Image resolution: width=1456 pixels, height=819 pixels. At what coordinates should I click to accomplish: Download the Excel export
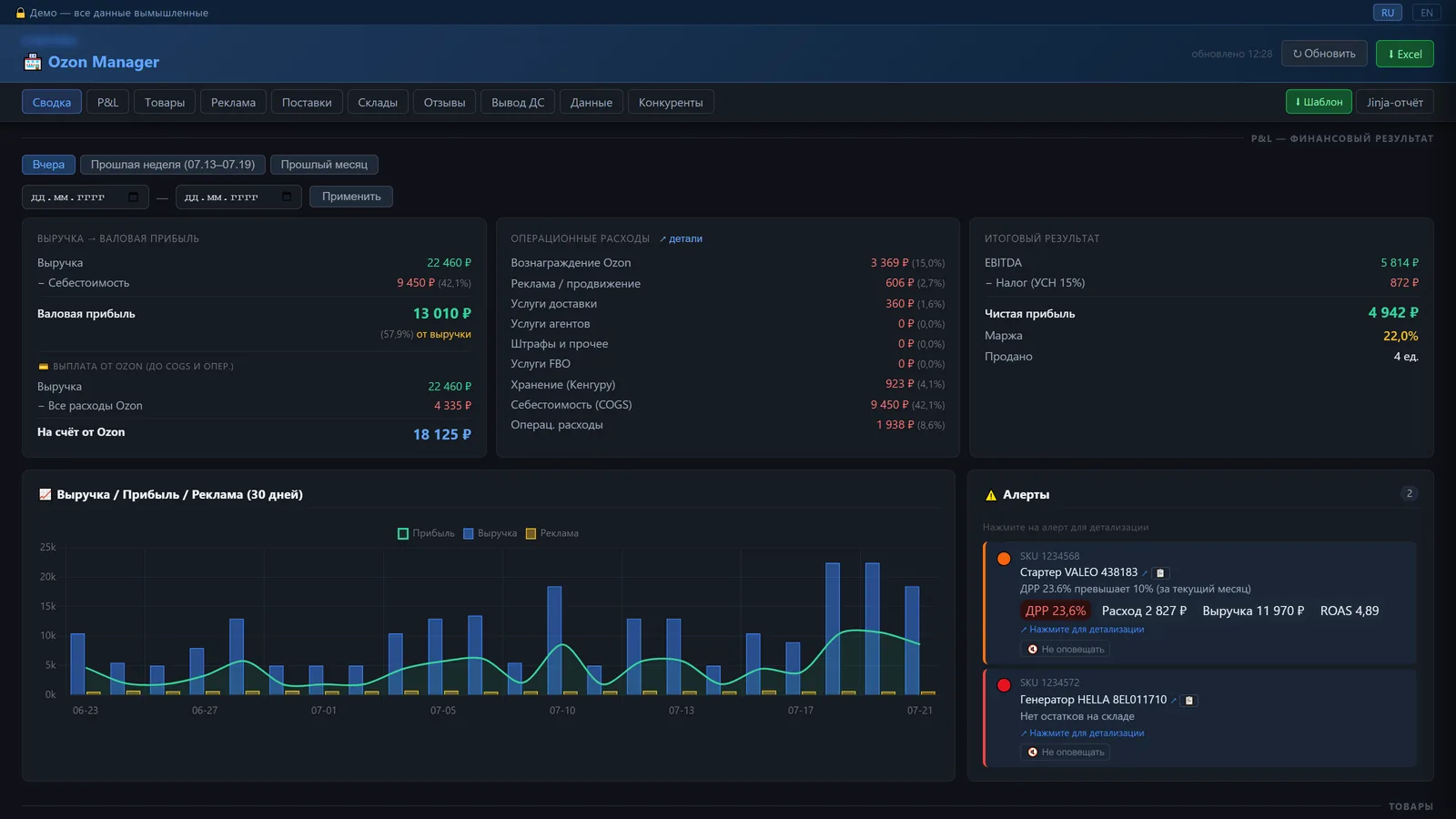tap(1405, 54)
